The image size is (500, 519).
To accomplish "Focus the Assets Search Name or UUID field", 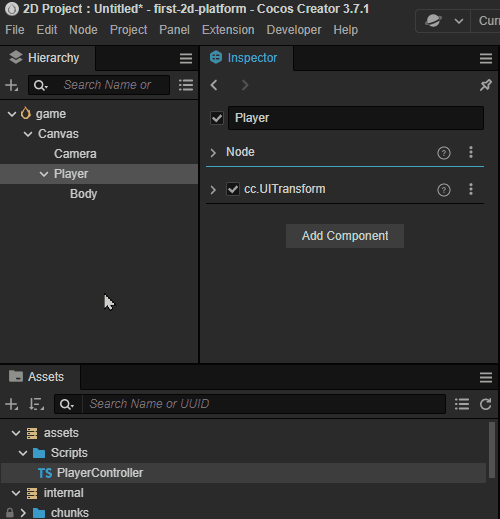I will [x=264, y=404].
